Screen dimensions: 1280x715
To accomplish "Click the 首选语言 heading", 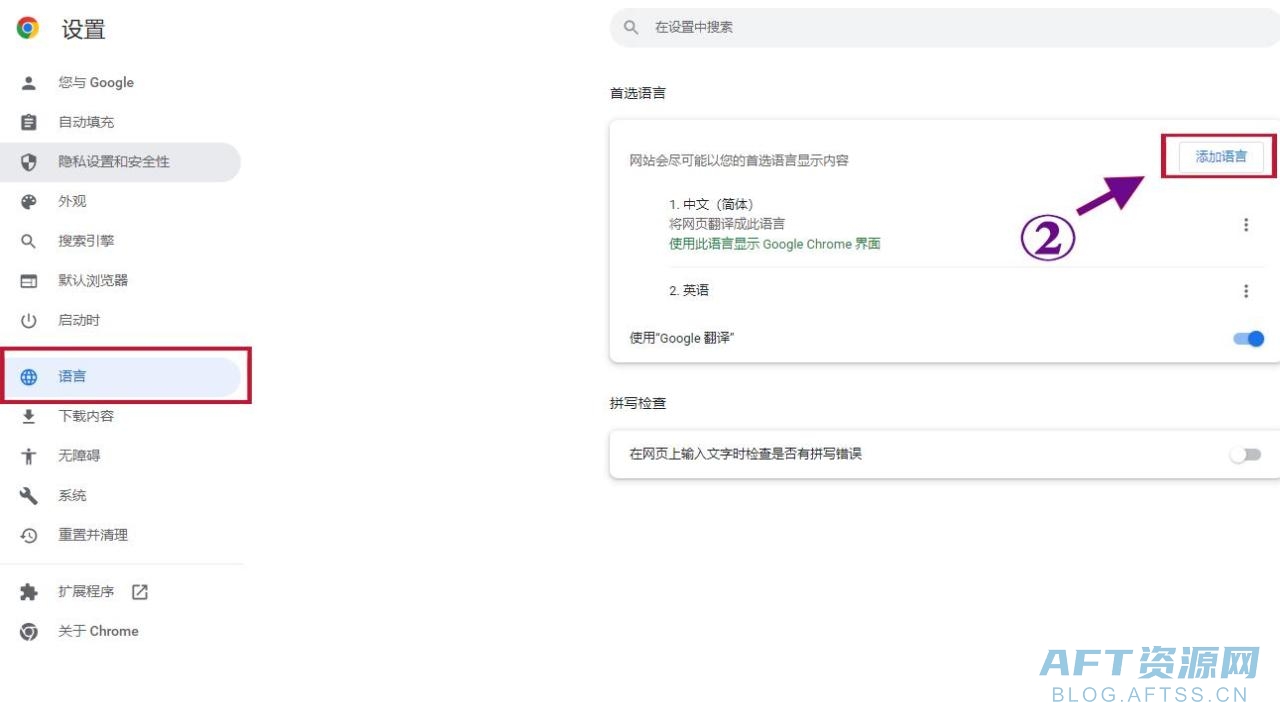I will click(x=638, y=93).
